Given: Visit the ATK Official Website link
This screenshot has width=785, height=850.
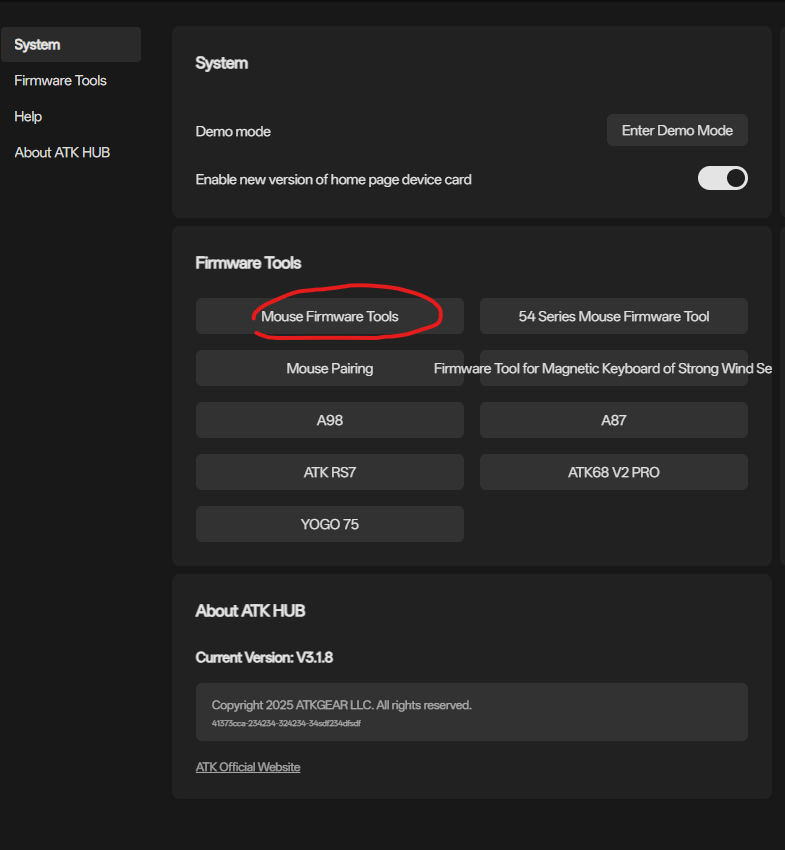Looking at the screenshot, I should coord(248,767).
